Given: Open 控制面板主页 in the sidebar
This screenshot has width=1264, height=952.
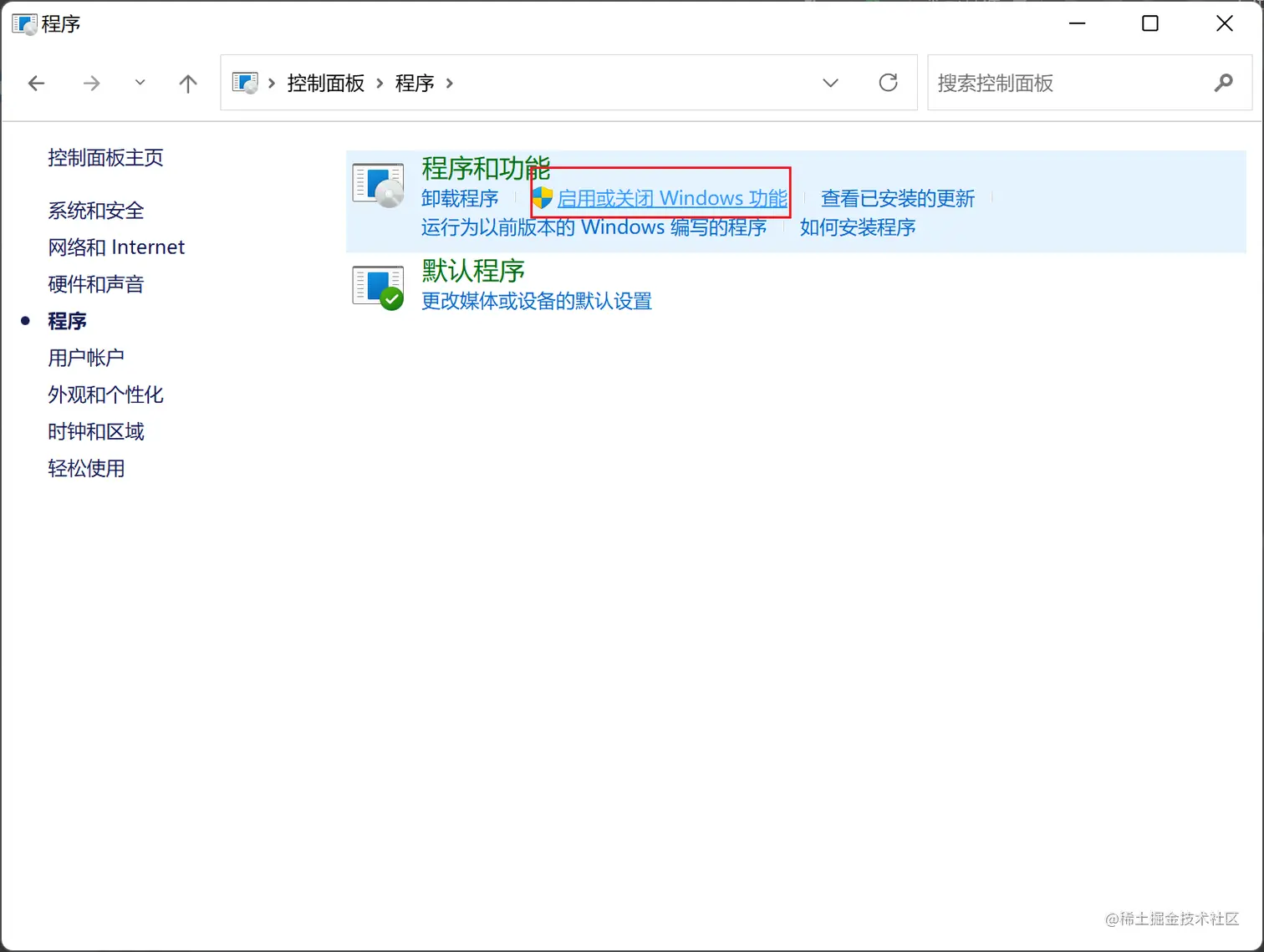Looking at the screenshot, I should click(105, 158).
